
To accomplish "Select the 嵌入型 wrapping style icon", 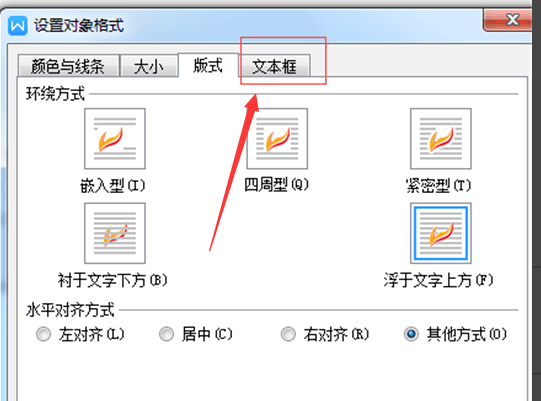I will 115,138.
